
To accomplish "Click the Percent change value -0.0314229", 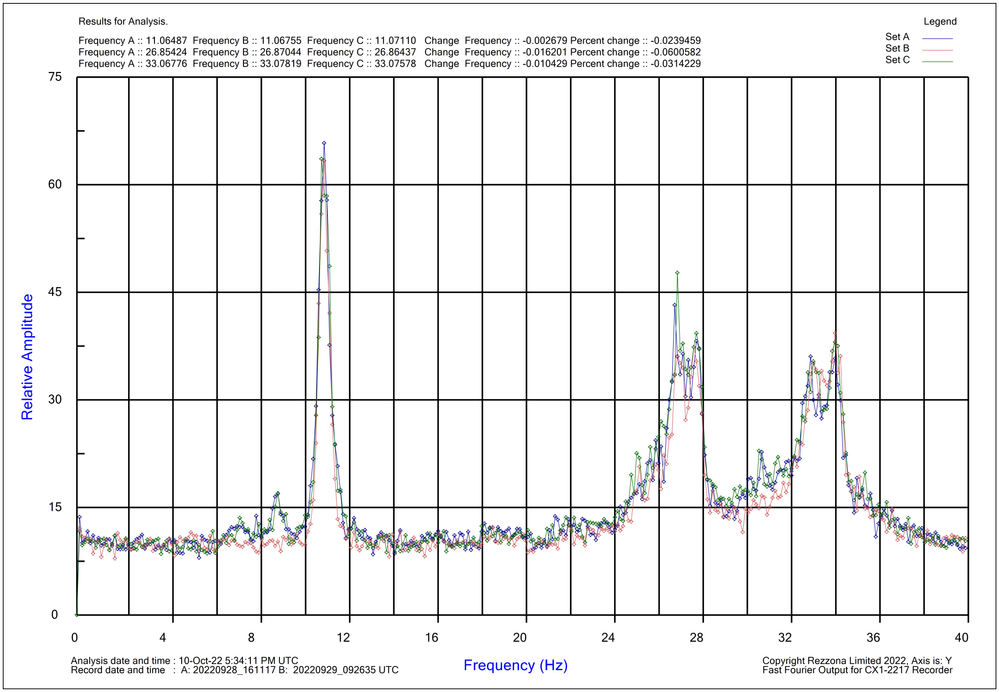I will pyautogui.click(x=676, y=63).
